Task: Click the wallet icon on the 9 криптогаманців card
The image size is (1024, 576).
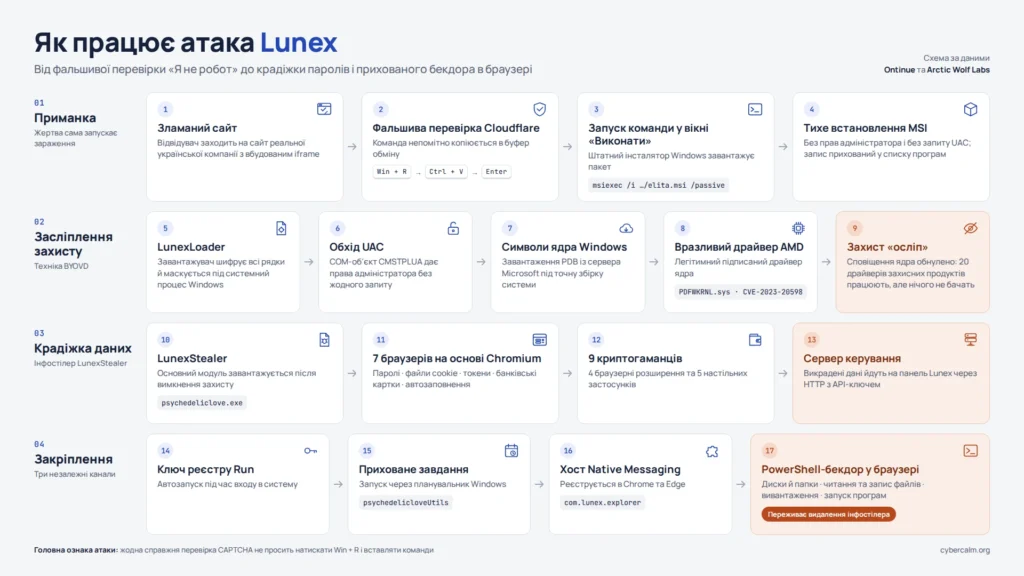Action: click(x=755, y=340)
